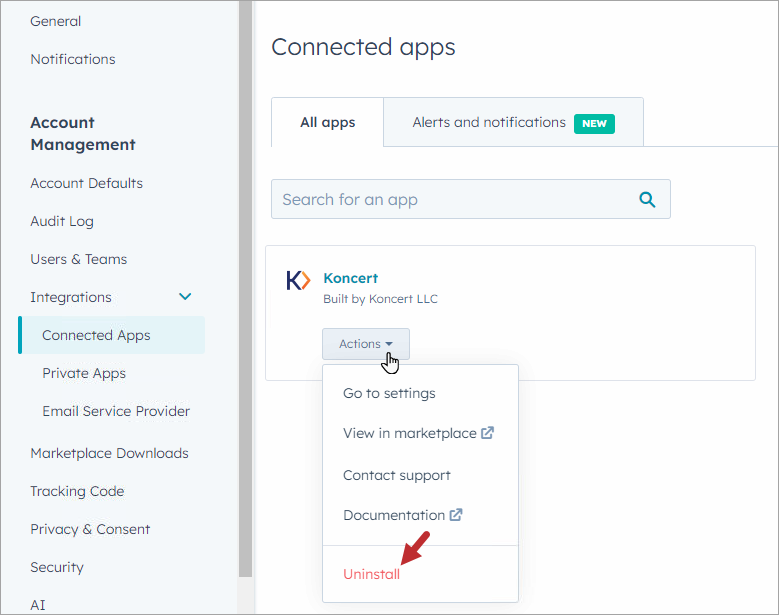This screenshot has width=779, height=615.
Task: Collapse the Integrations chevron
Action: pos(185,297)
